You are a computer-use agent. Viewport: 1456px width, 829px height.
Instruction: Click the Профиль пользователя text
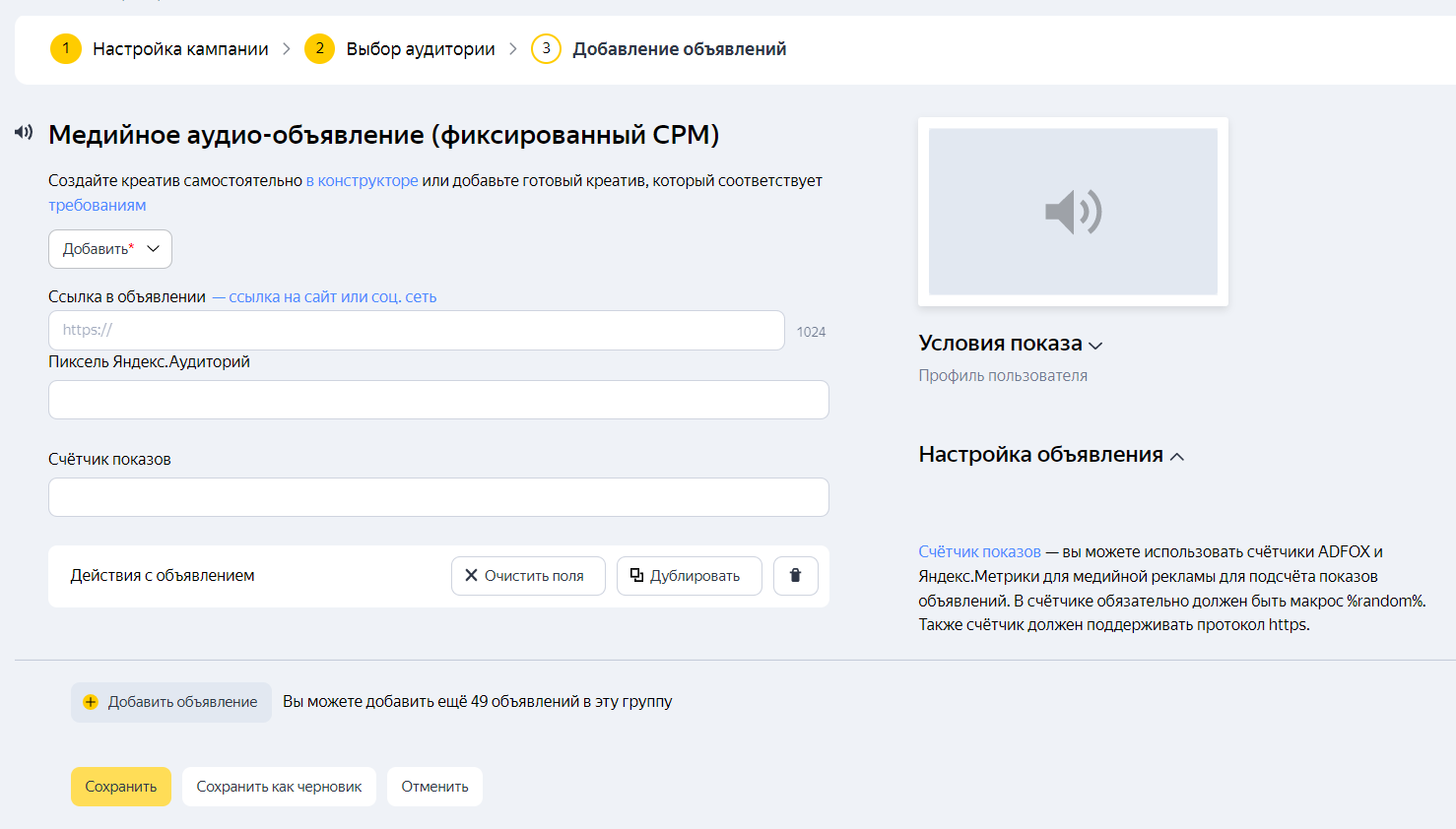[1003, 376]
